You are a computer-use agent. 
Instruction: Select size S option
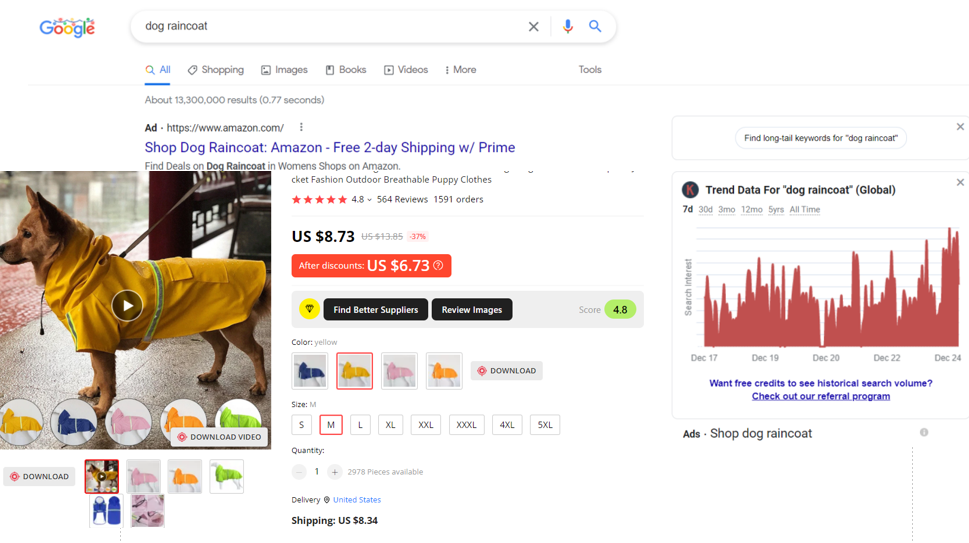coord(301,425)
